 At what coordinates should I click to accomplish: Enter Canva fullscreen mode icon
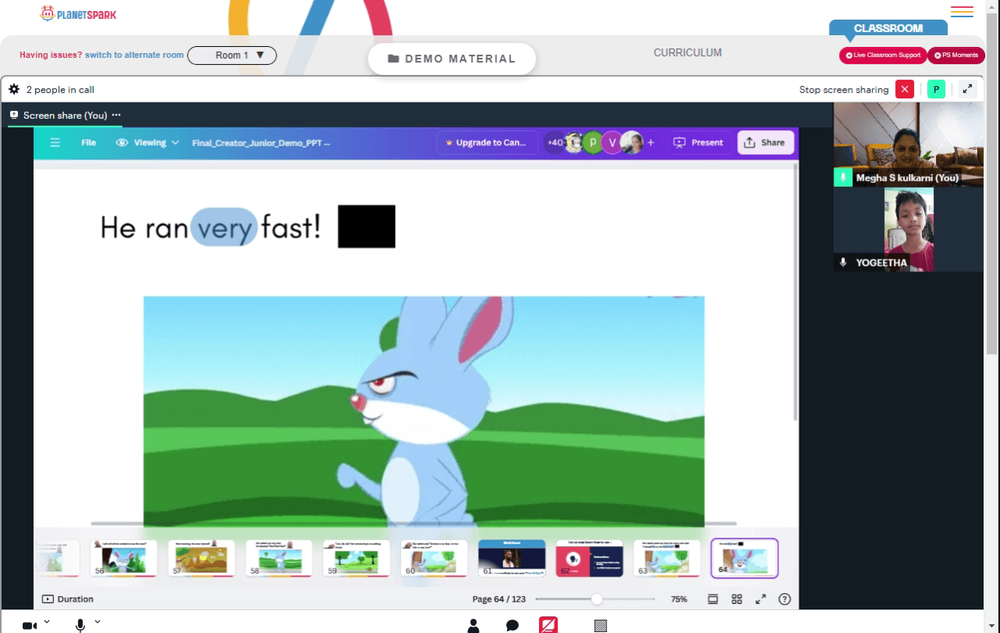click(x=761, y=599)
